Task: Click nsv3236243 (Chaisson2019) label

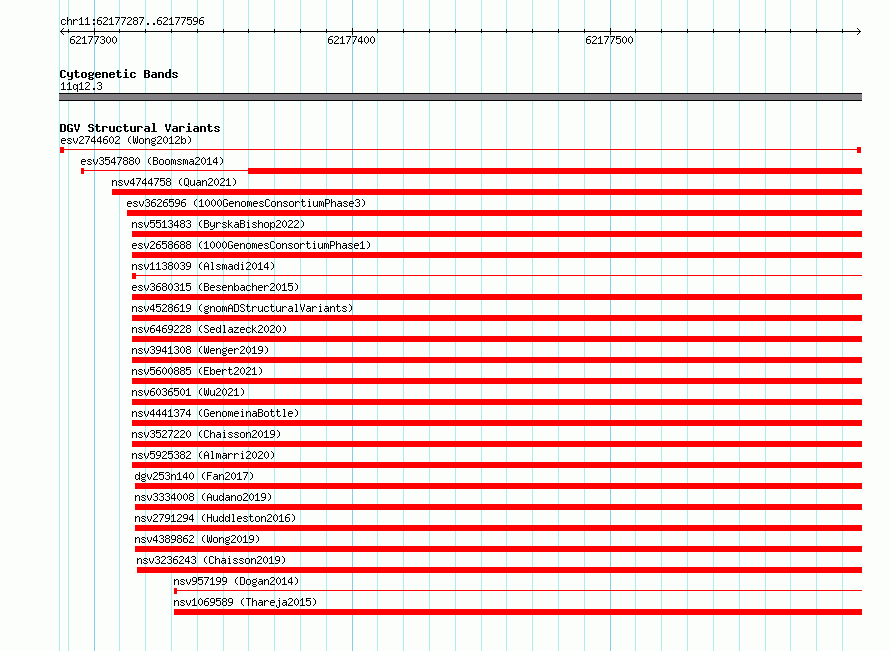Action: coord(211,560)
